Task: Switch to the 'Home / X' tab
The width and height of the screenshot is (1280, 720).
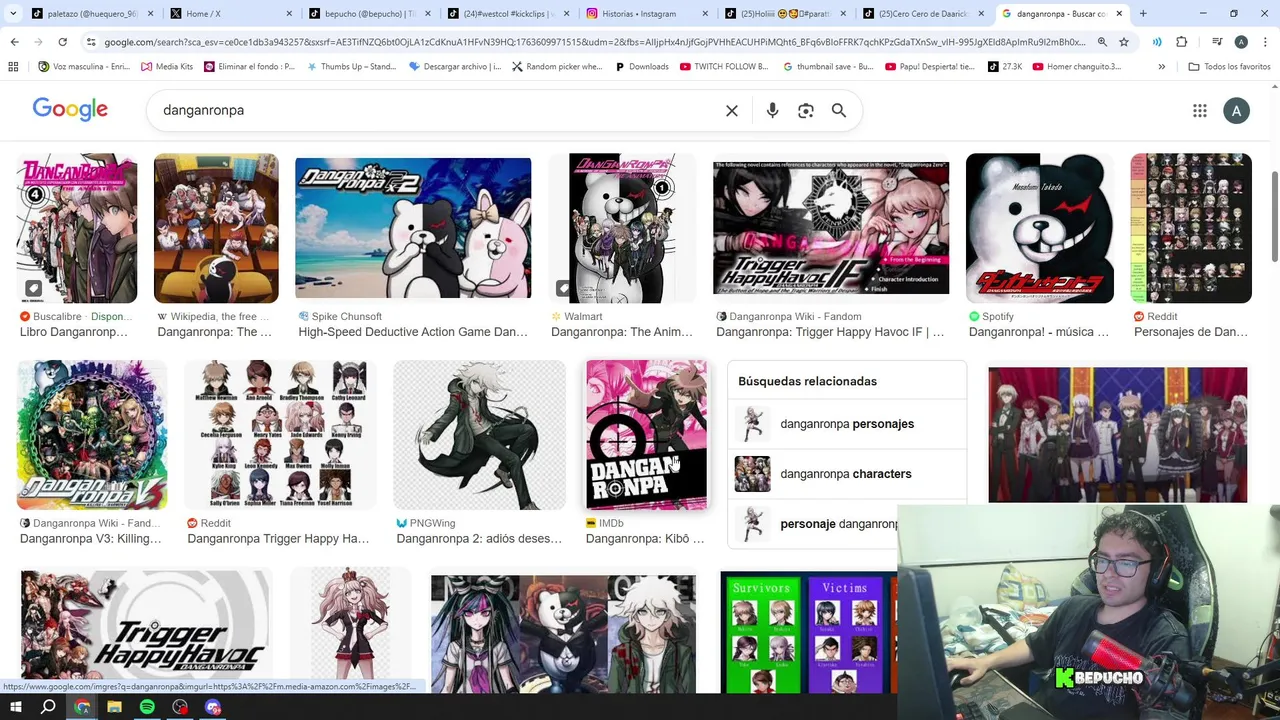Action: (x=229, y=14)
